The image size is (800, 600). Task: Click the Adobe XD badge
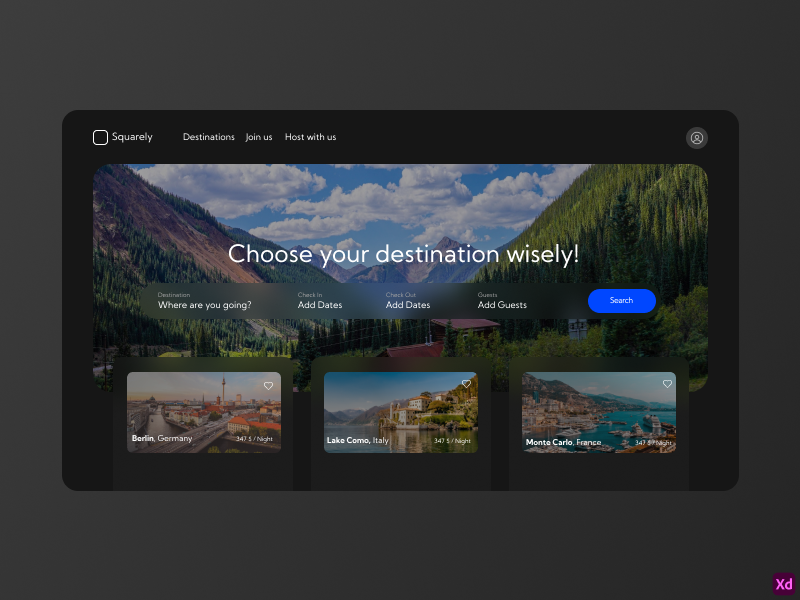(x=784, y=585)
